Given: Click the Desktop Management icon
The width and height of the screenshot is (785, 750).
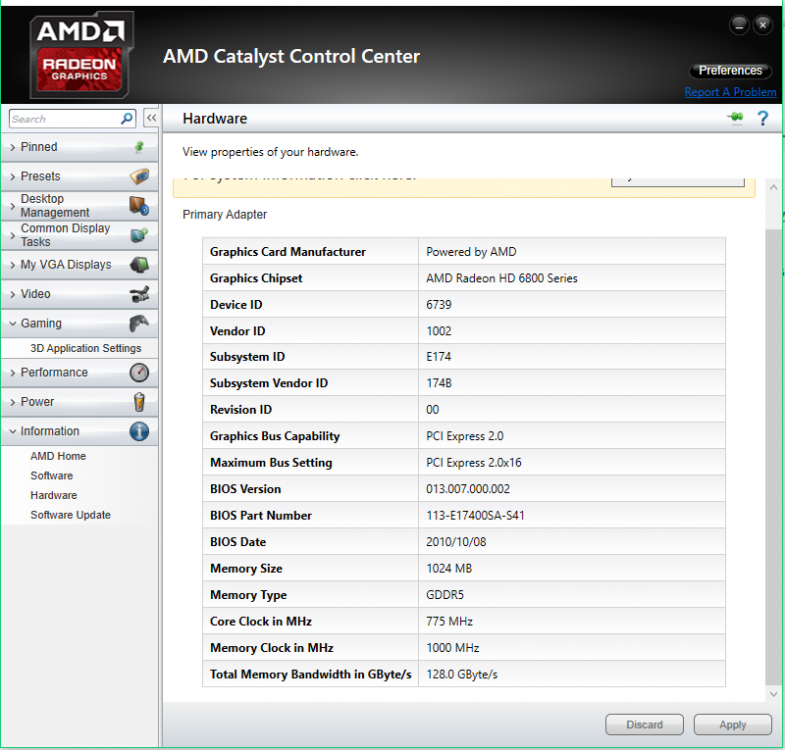Looking at the screenshot, I should pyautogui.click(x=139, y=206).
